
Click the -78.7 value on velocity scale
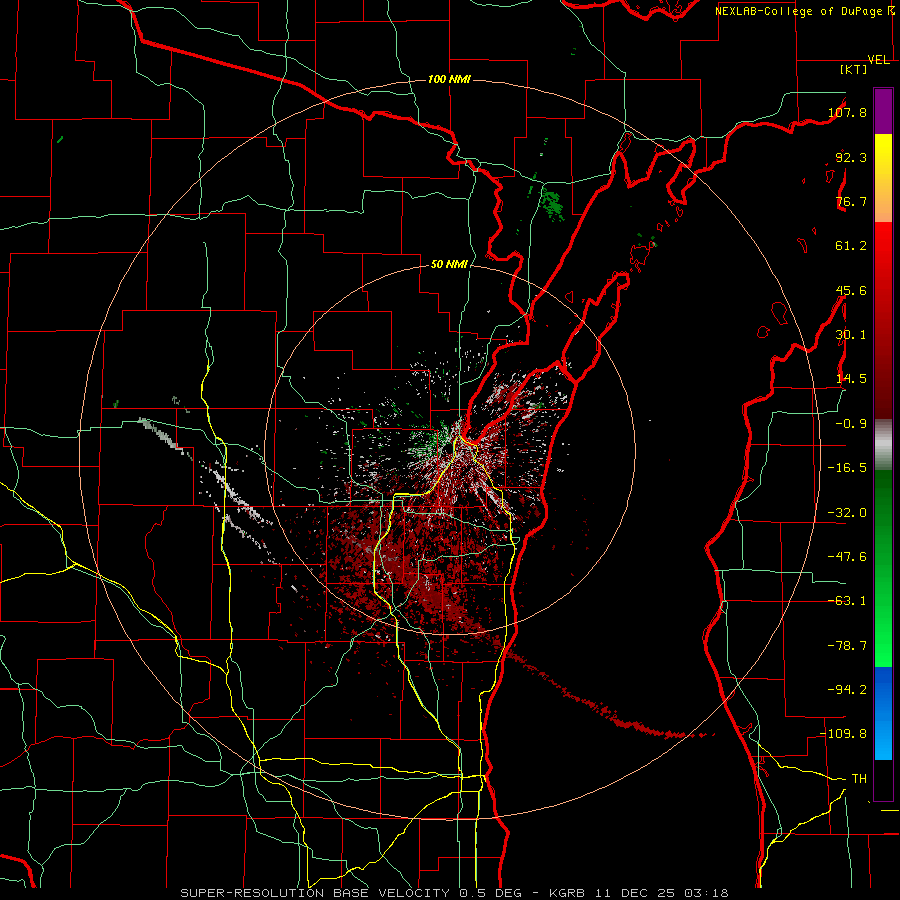(847, 646)
